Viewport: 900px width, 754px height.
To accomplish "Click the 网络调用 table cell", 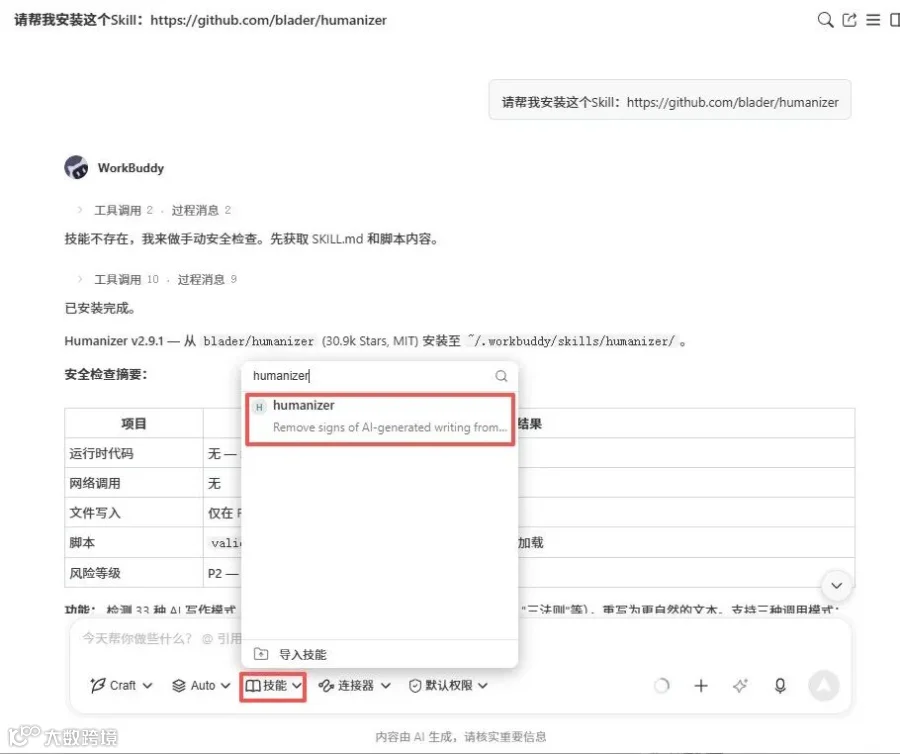I will [x=134, y=483].
